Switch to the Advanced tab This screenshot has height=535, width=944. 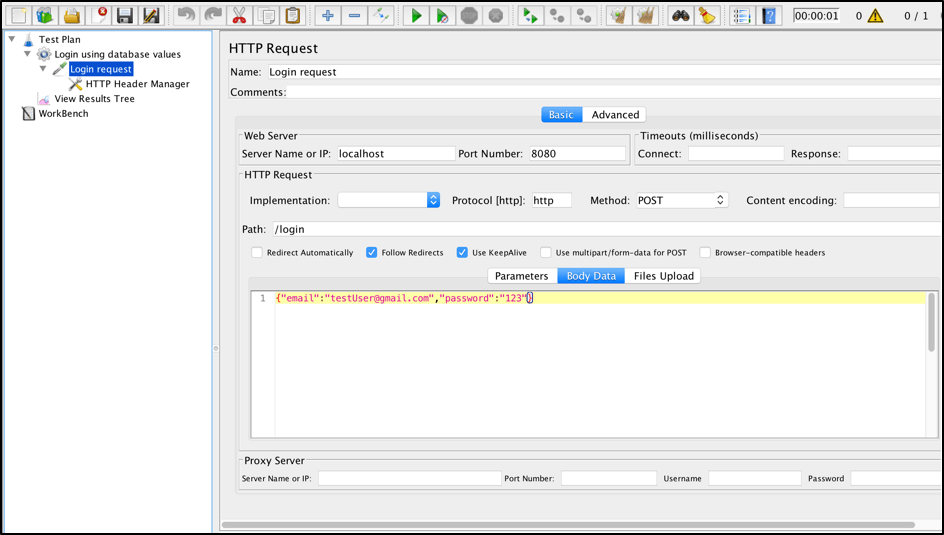point(615,114)
